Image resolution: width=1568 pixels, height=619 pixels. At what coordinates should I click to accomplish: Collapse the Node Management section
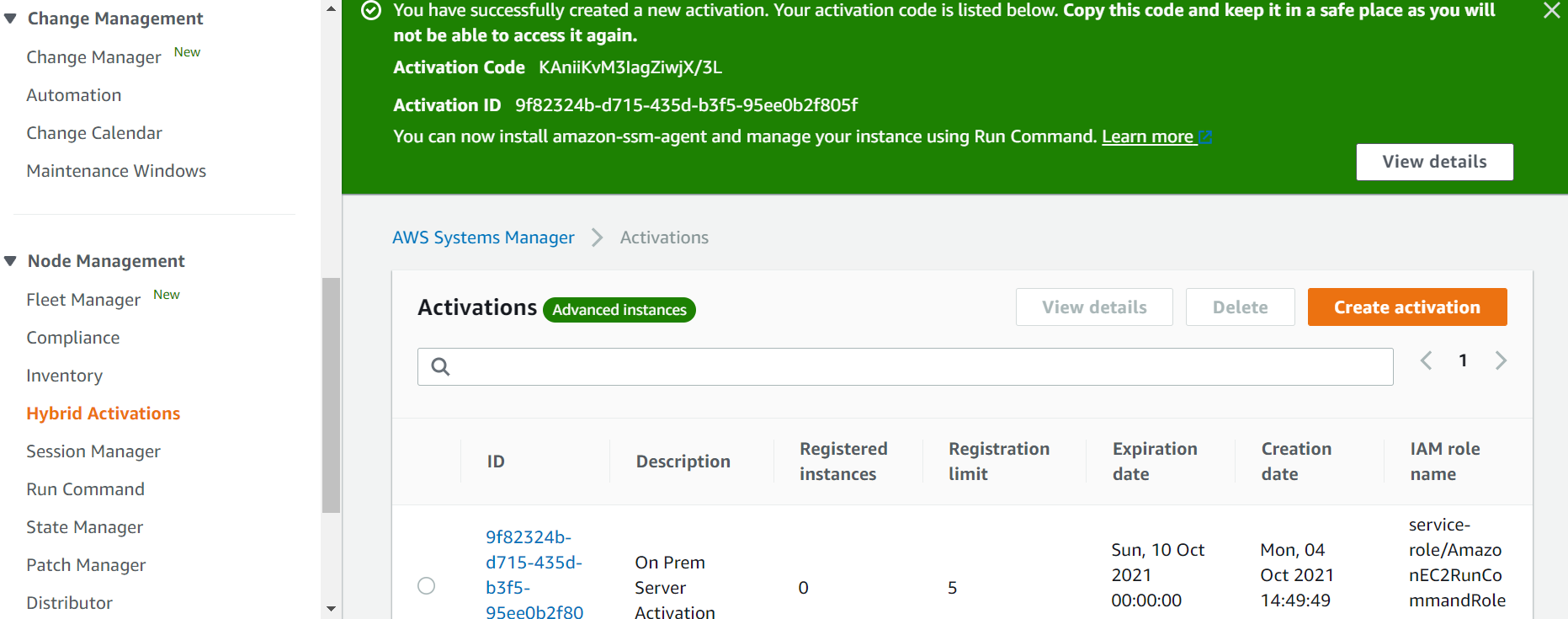[10, 261]
